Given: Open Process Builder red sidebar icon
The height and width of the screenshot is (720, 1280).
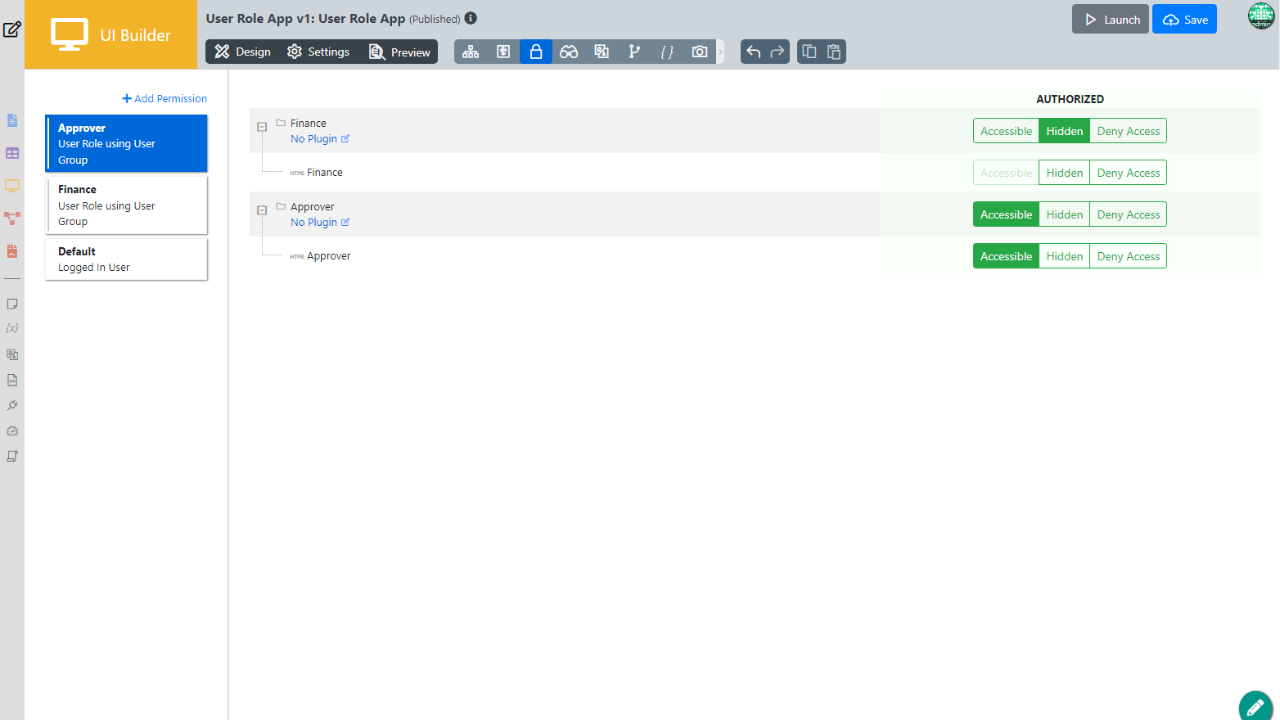Looking at the screenshot, I should 12,218.
